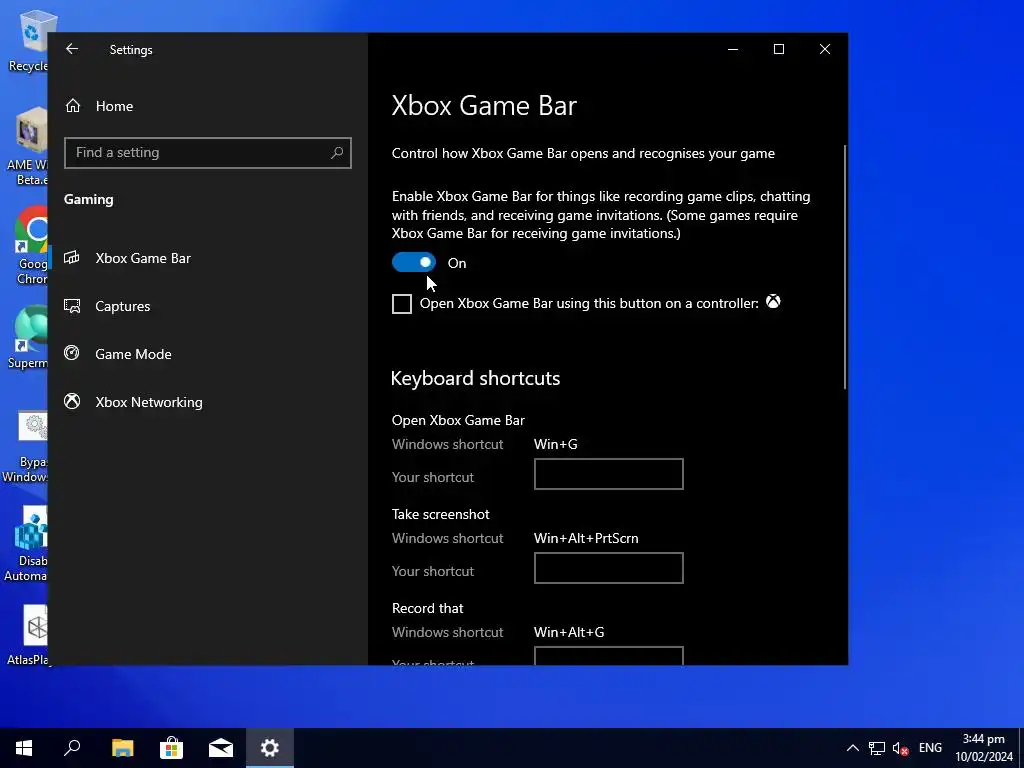Open the Home settings page
The height and width of the screenshot is (768, 1024).
coord(114,106)
